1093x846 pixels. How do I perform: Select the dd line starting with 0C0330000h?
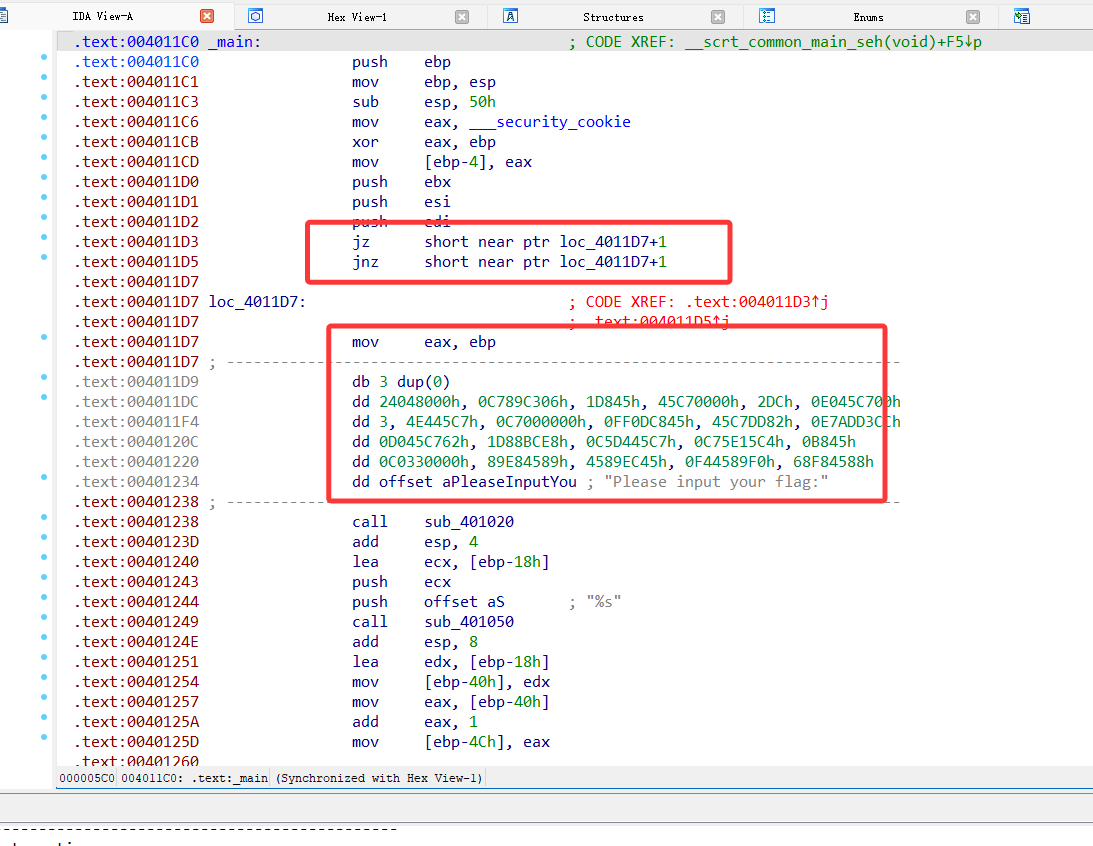pos(613,462)
